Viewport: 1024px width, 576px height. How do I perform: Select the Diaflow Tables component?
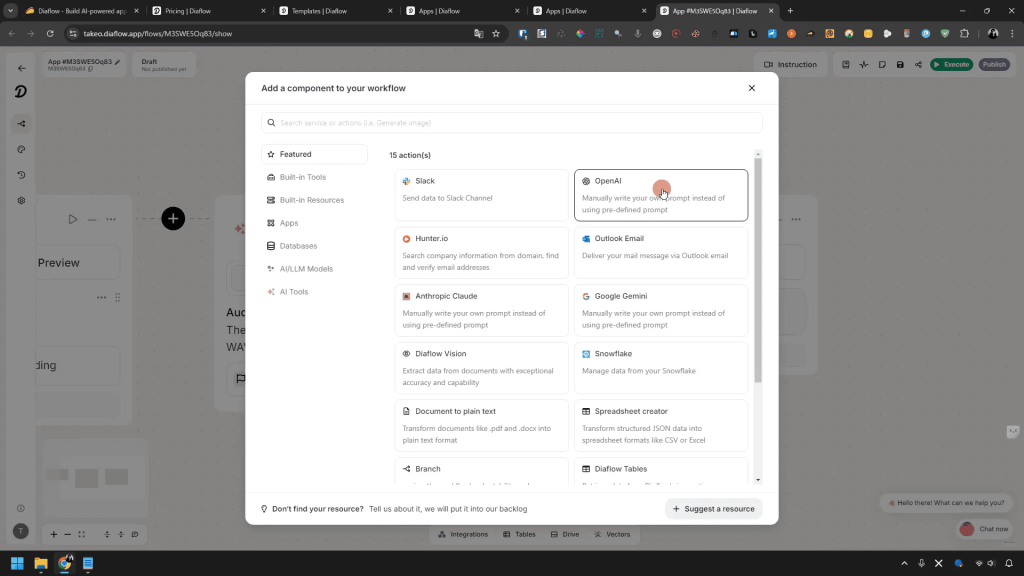661,472
